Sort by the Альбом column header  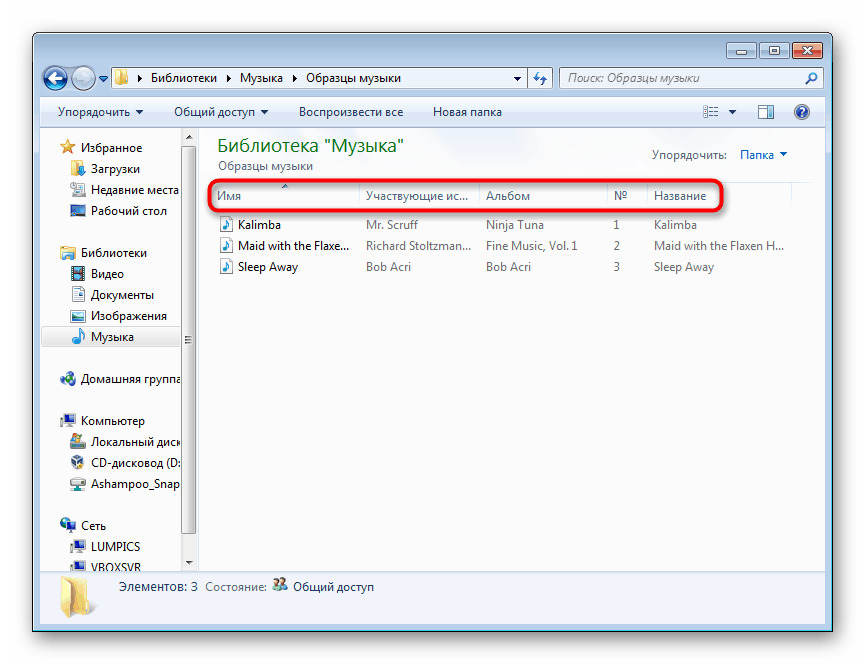pyautogui.click(x=543, y=195)
